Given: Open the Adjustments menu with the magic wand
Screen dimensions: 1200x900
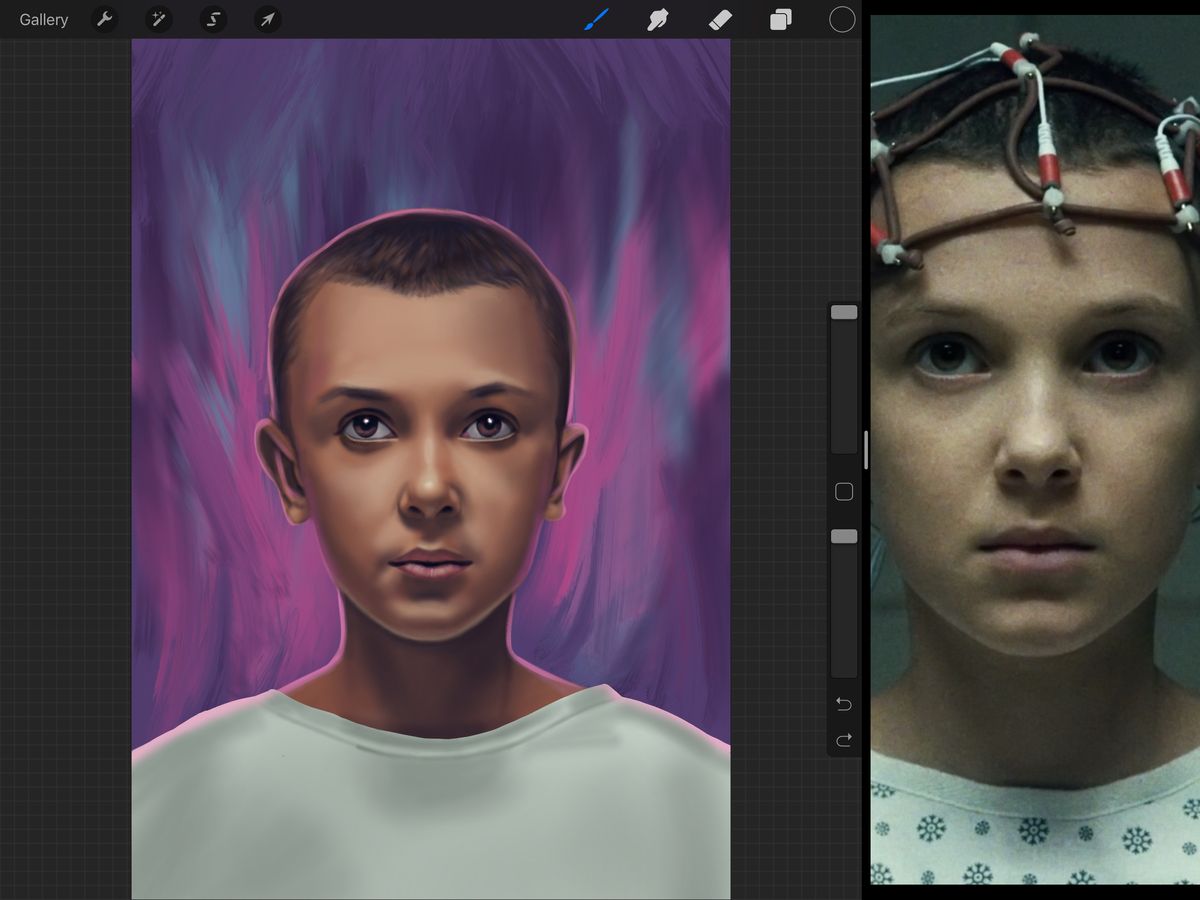Looking at the screenshot, I should 158,19.
